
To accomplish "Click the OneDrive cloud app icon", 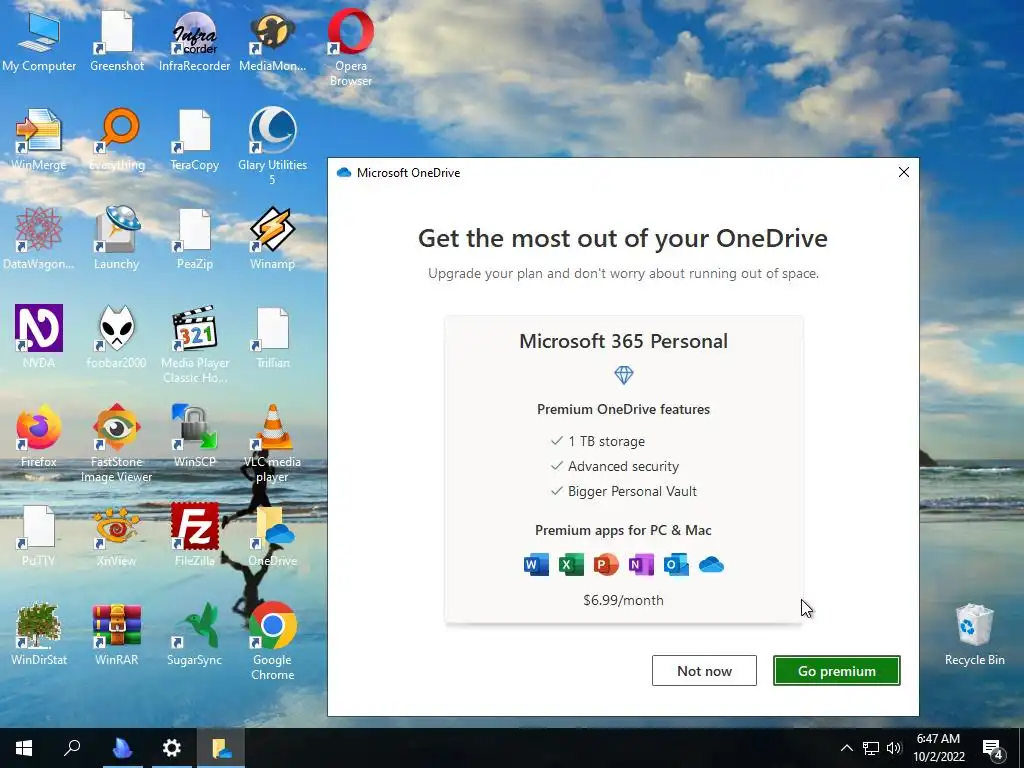I will point(711,565).
